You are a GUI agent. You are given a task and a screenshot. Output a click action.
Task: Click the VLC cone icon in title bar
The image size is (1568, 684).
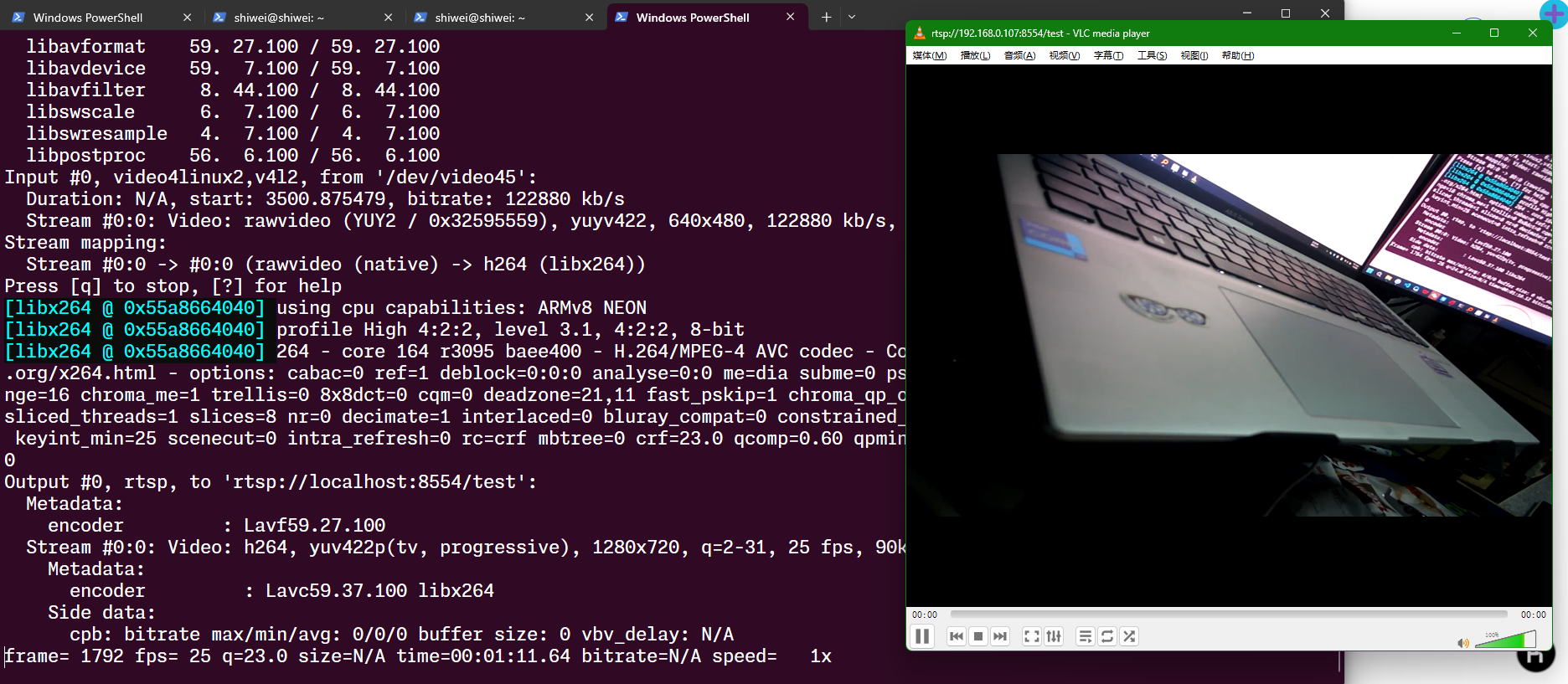(919, 33)
